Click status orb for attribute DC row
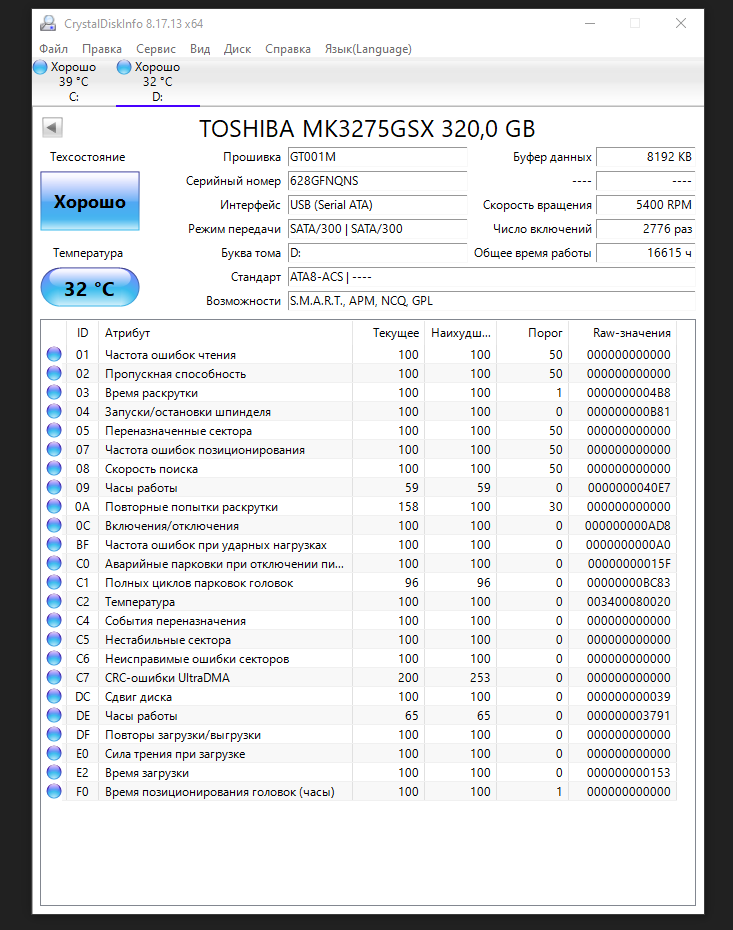The width and height of the screenshot is (733, 930). point(54,696)
